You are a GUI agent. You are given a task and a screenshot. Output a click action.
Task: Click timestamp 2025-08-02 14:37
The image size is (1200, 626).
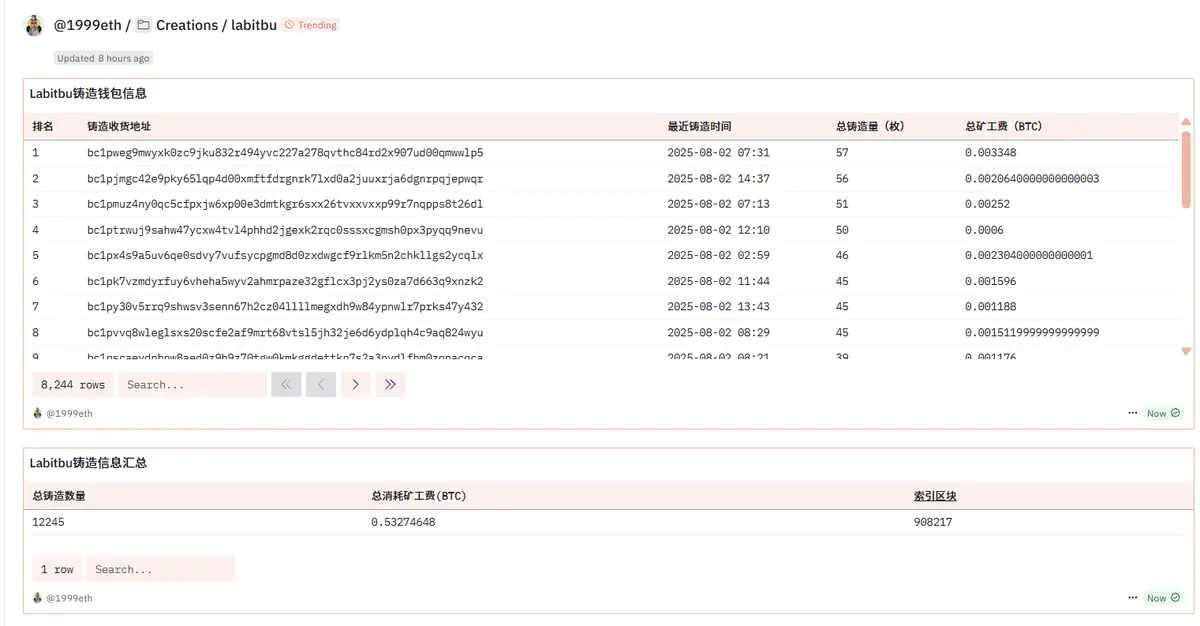coord(718,178)
